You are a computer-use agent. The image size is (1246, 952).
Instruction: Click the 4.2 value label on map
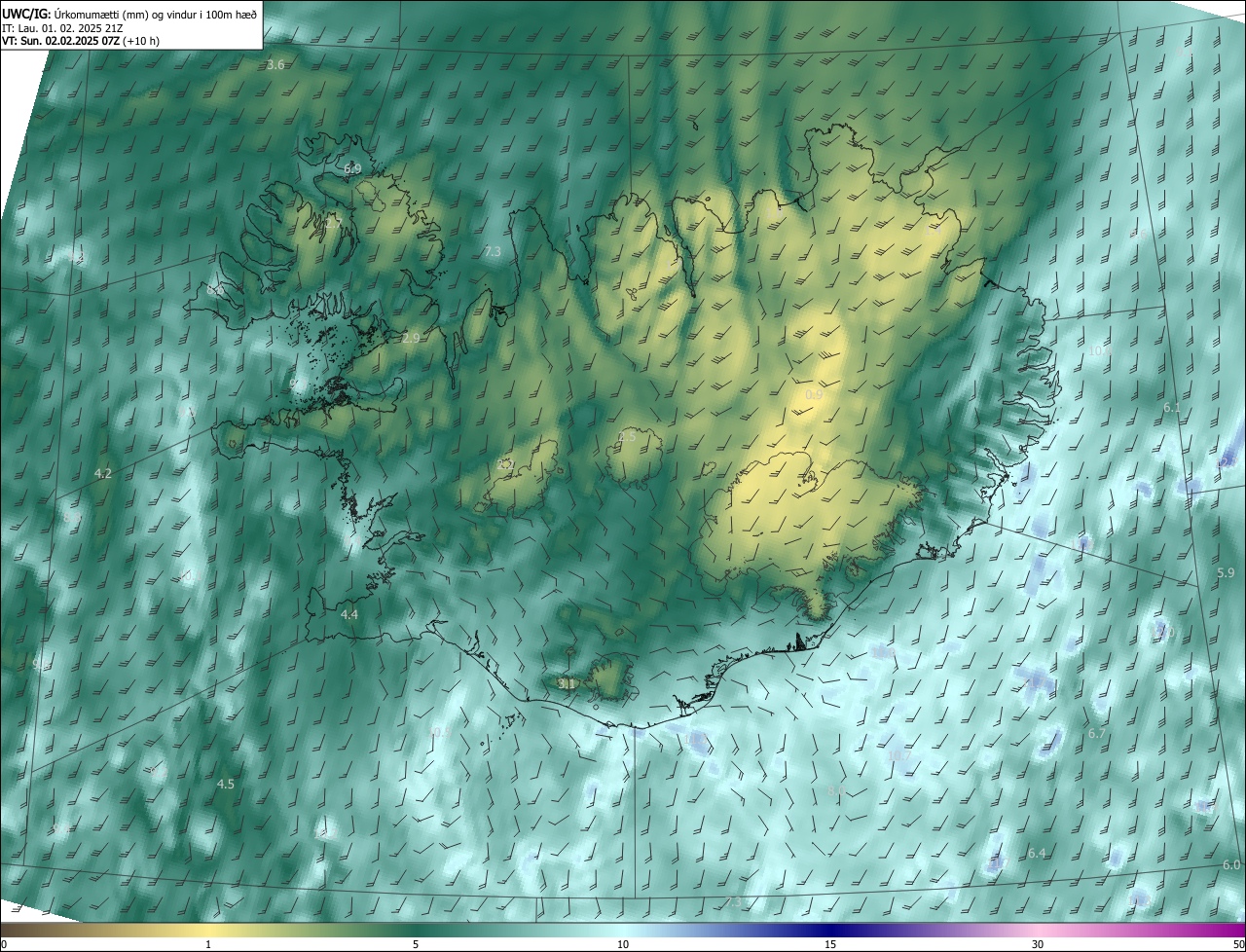coord(103,474)
